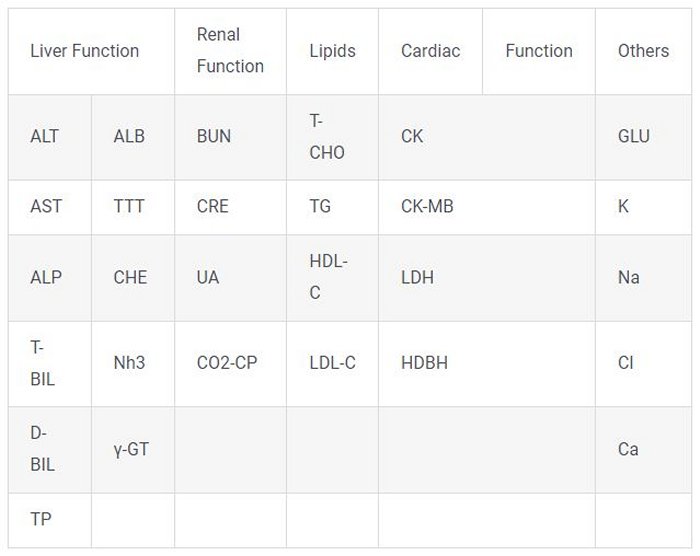Click the T-CHO lipid cell

coord(327,137)
